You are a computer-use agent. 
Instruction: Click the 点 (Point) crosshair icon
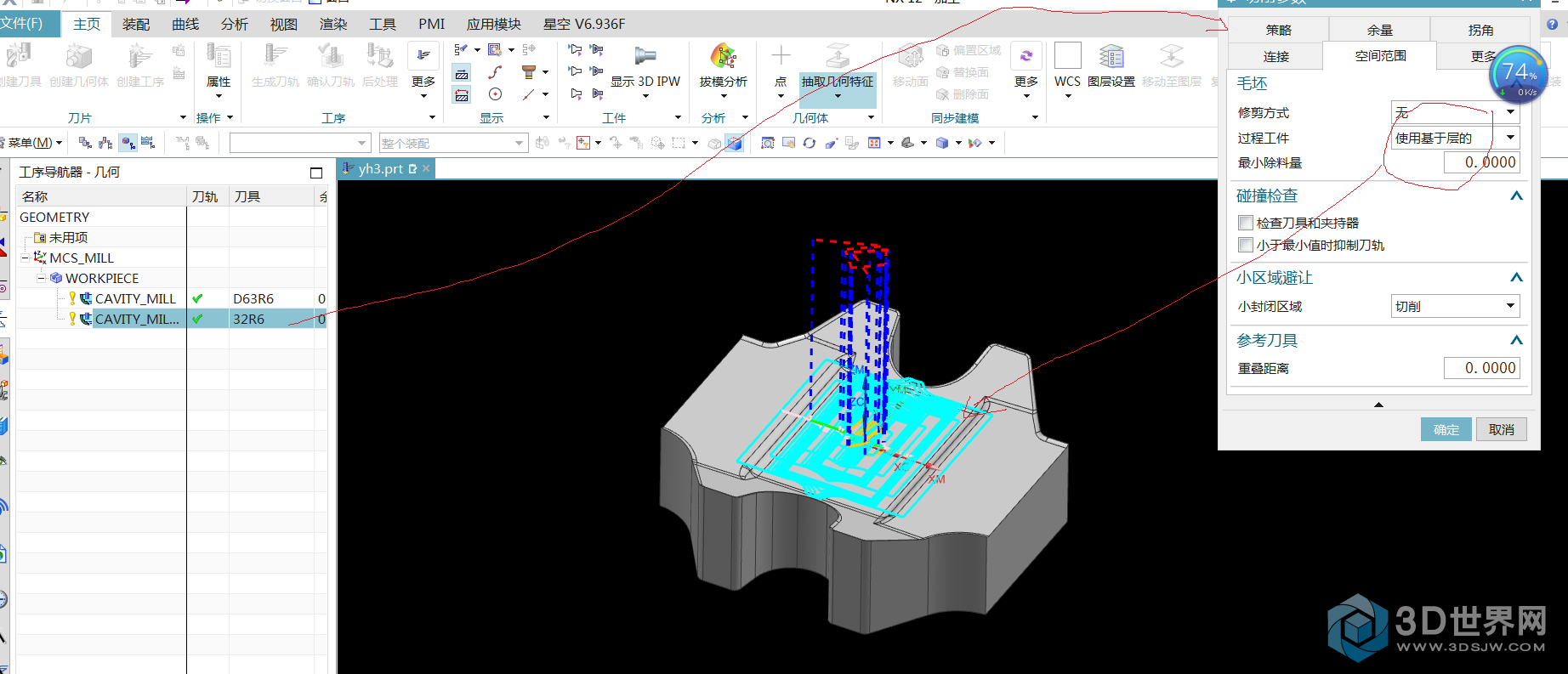[x=781, y=56]
